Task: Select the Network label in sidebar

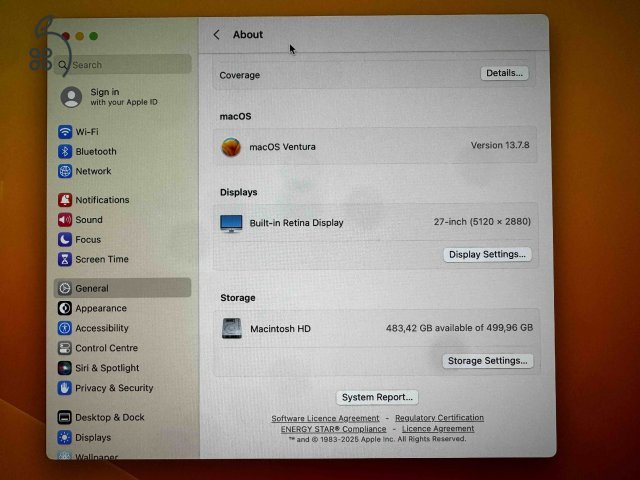Action: [x=93, y=171]
